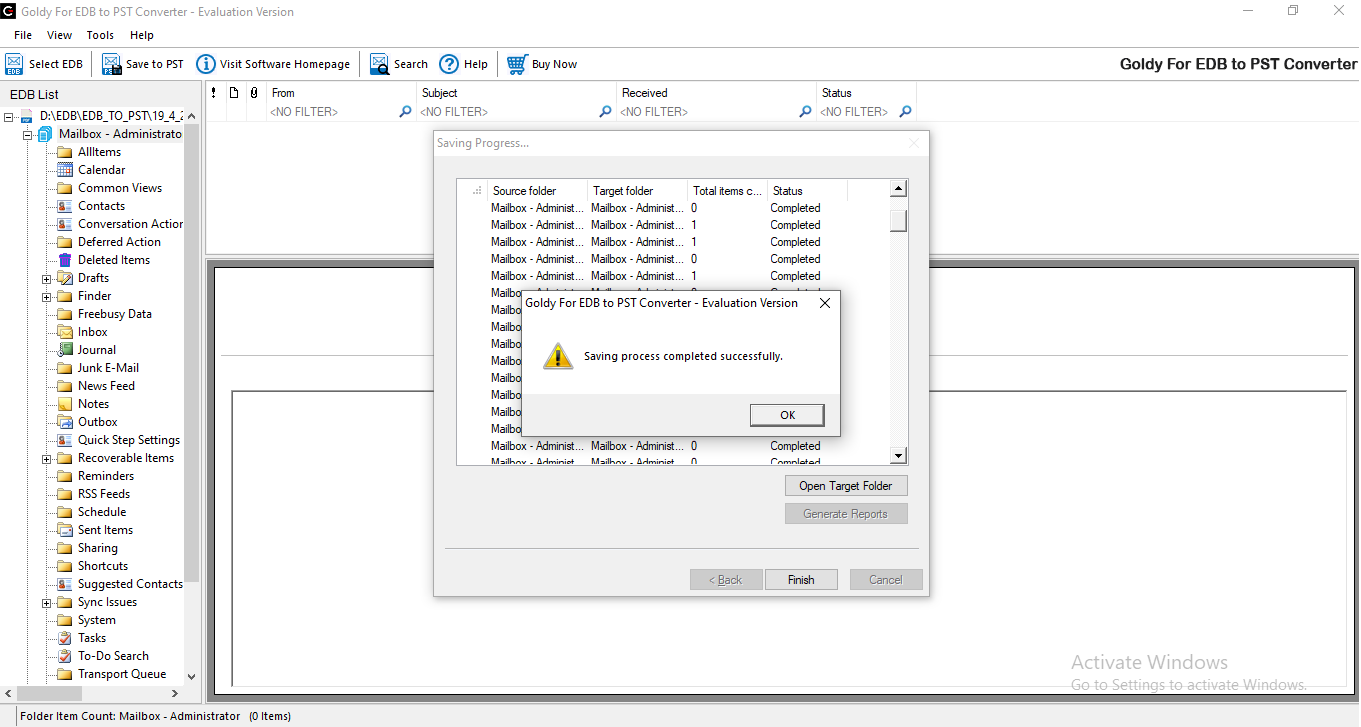Select the To-Do Search folder
1361x727 pixels.
(x=113, y=656)
